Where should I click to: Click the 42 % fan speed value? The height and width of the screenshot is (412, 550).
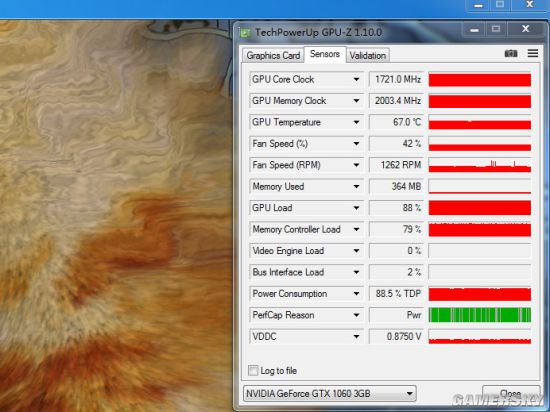tap(396, 144)
